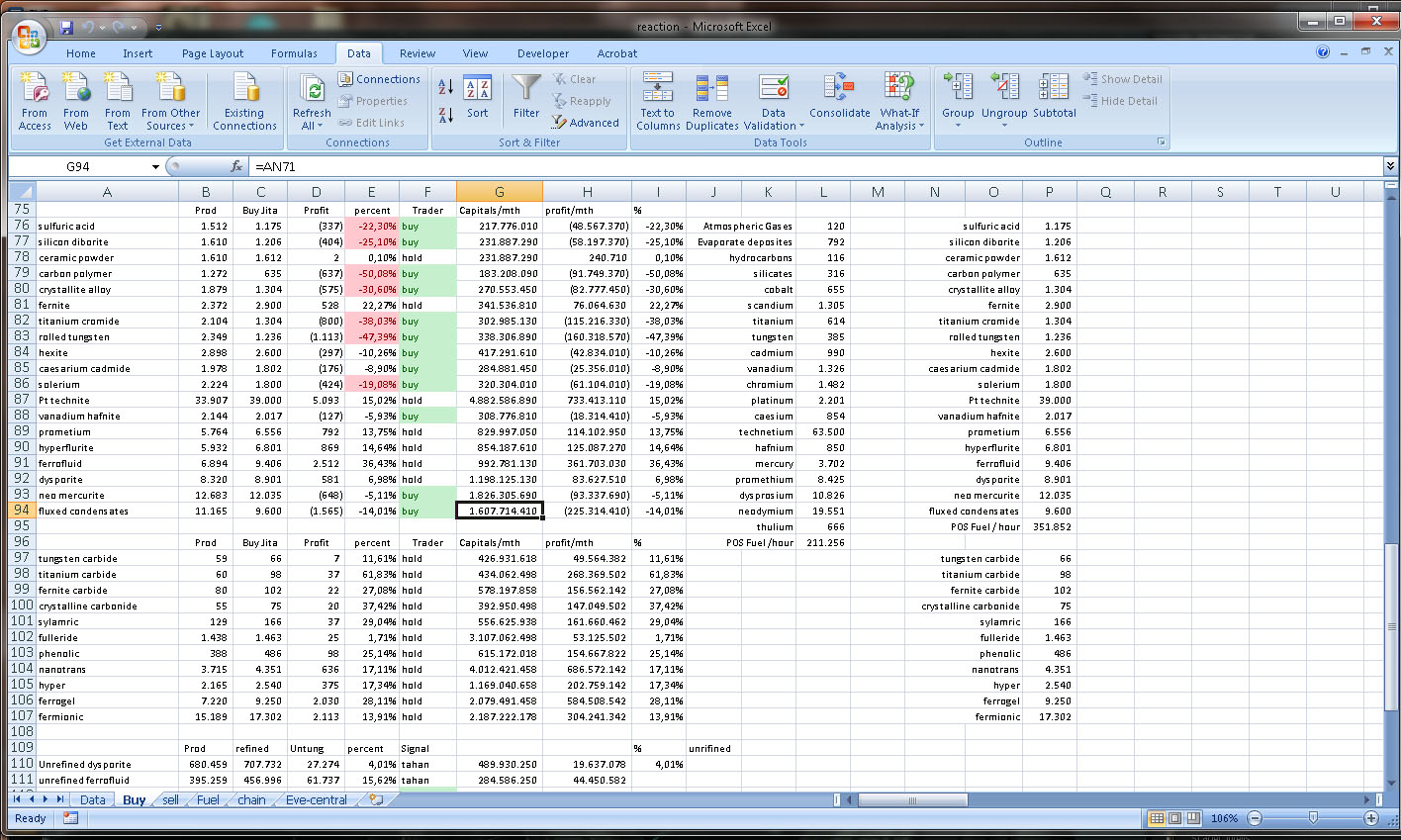Click the zoom slider handle

[x=1313, y=818]
